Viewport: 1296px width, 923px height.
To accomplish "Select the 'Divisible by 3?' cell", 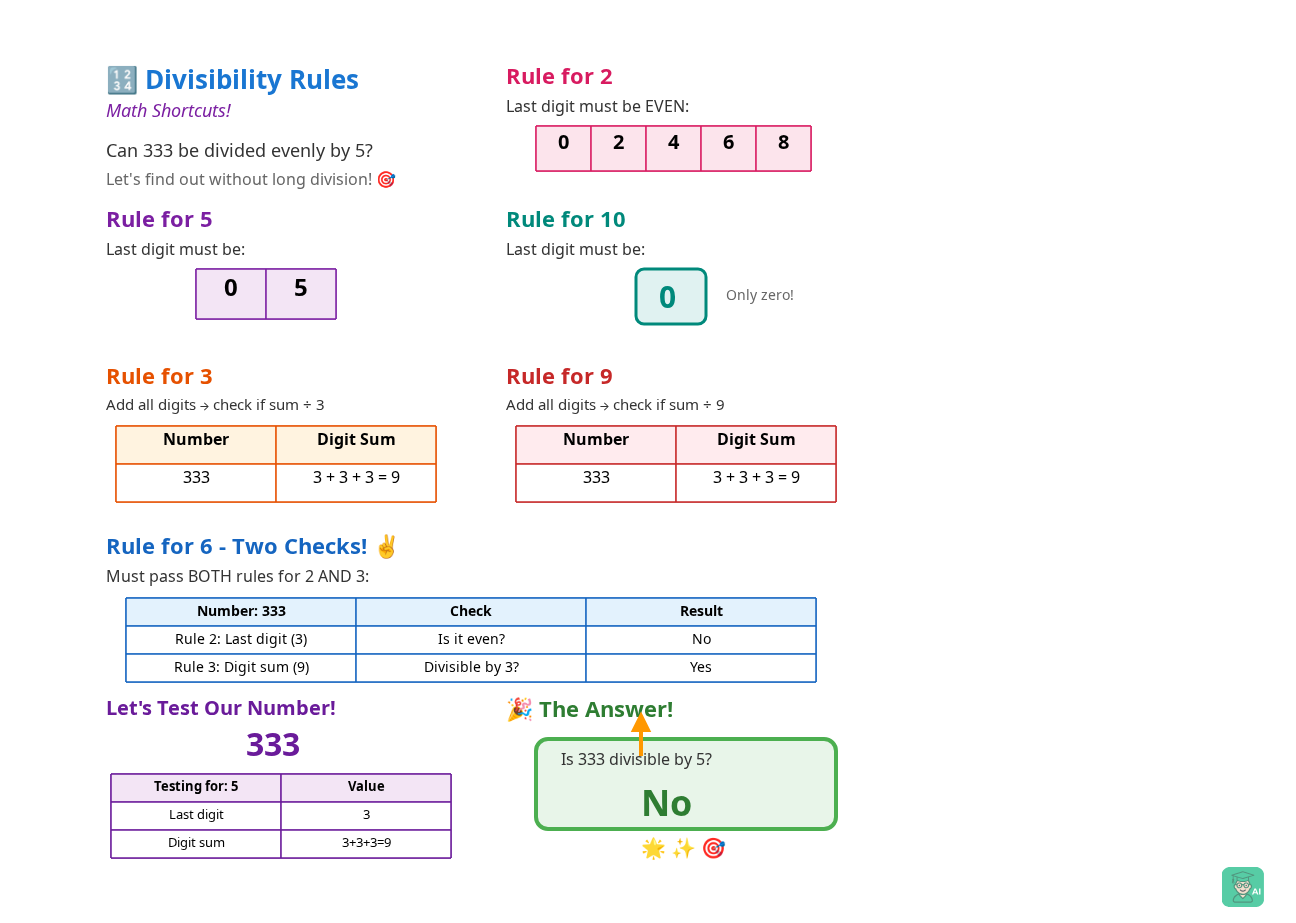I will (x=471, y=668).
